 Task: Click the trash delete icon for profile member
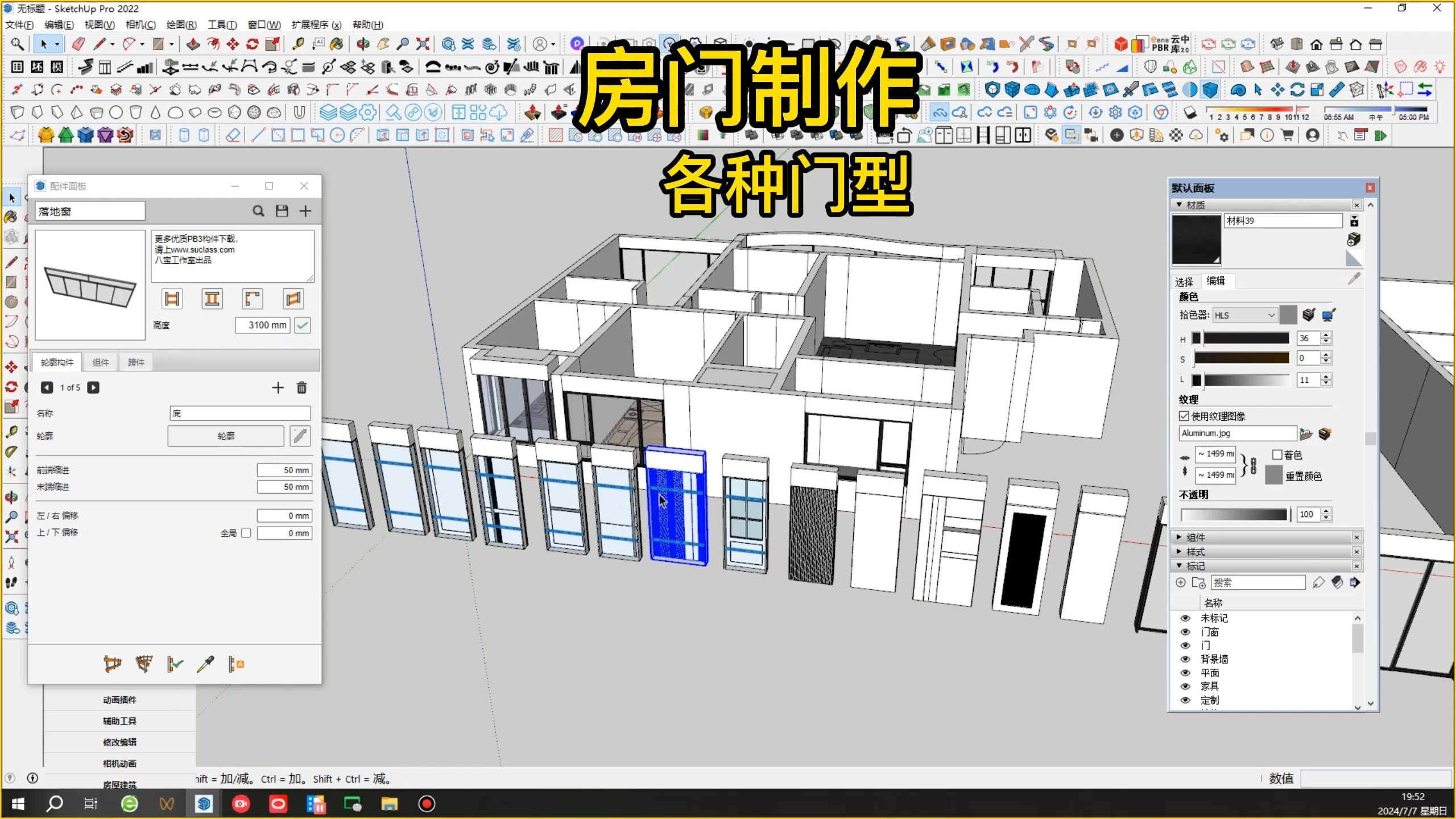302,388
